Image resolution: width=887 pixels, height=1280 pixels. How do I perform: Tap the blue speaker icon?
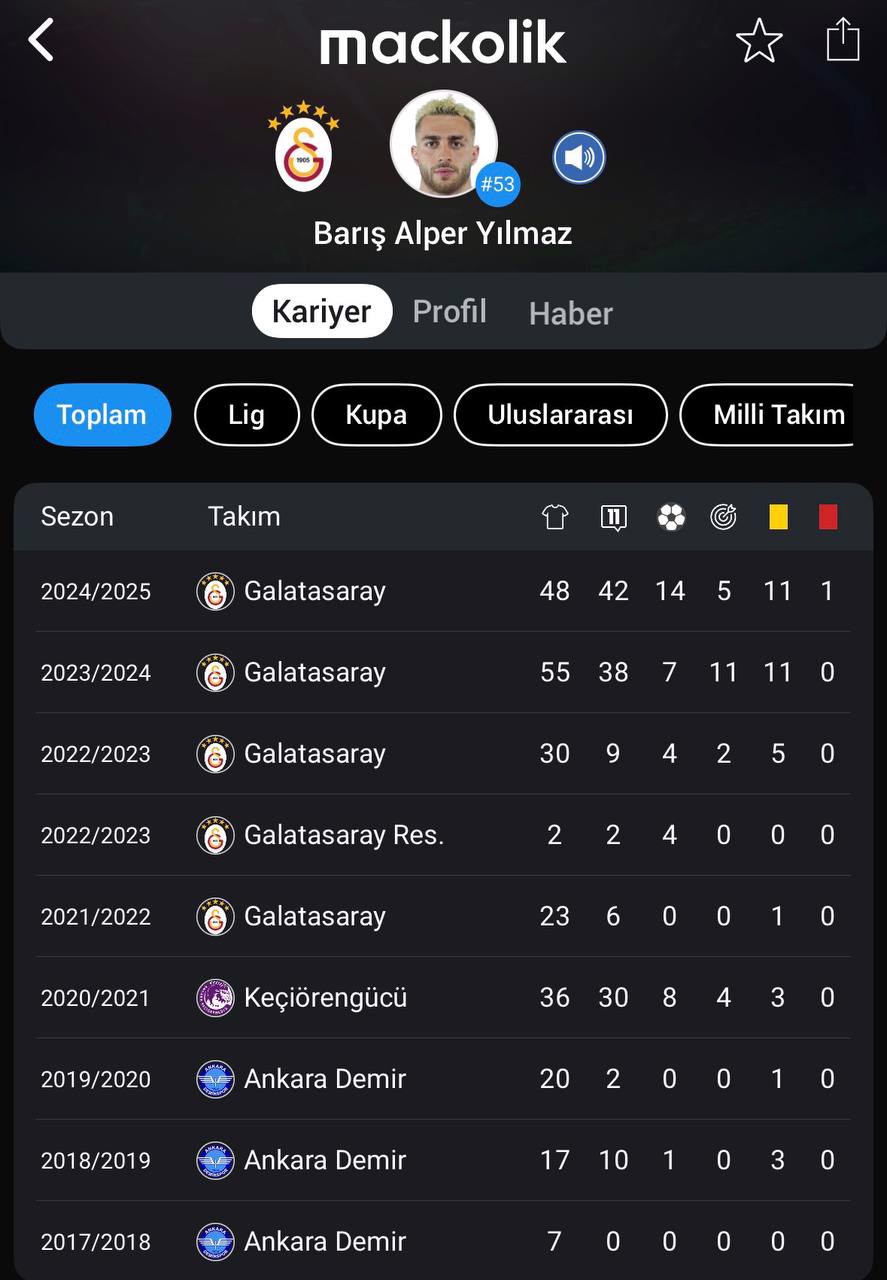pos(579,158)
